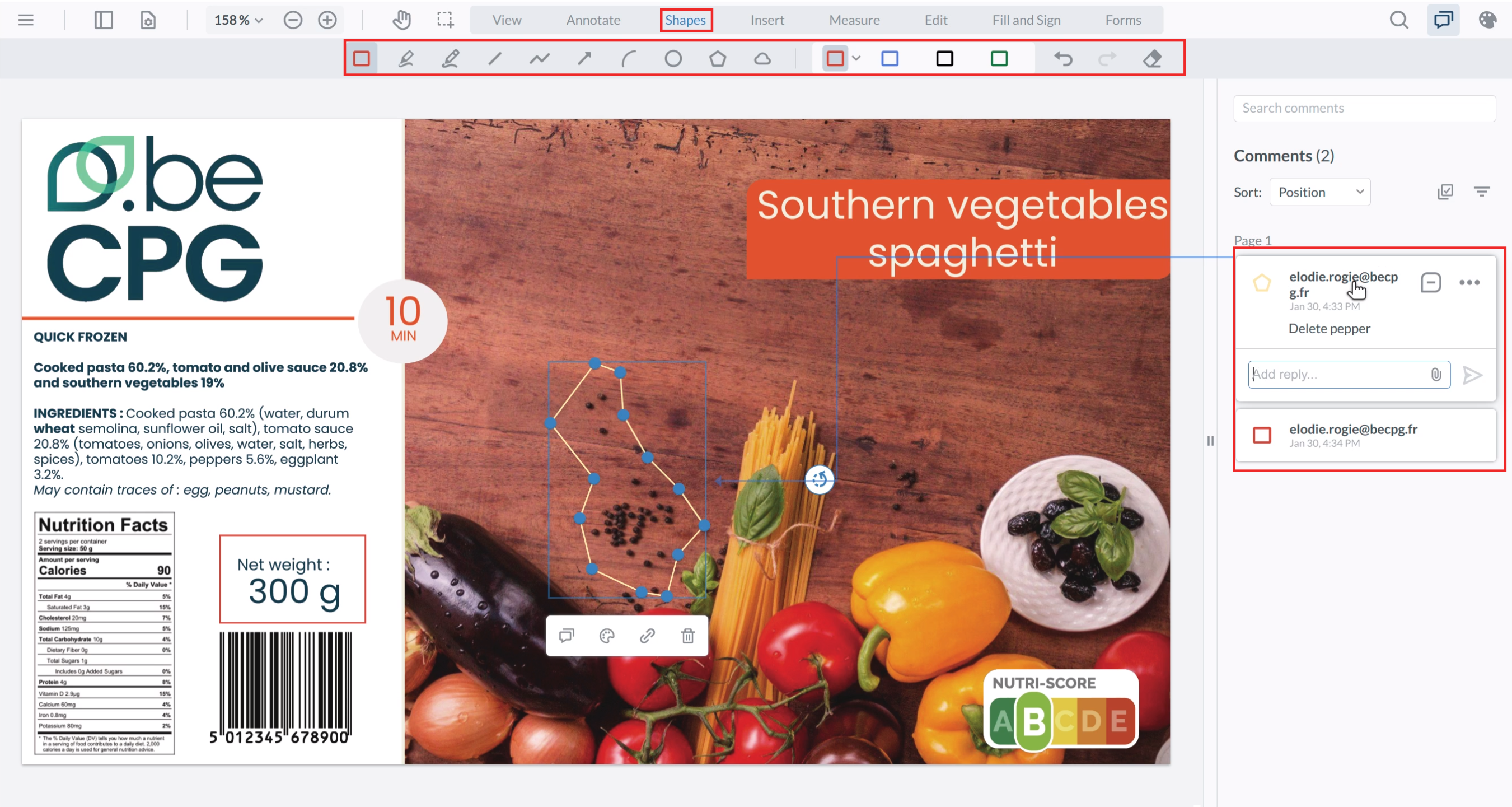Image resolution: width=1512 pixels, height=807 pixels.
Task: Choose the green rectangle style preset
Action: pos(999,58)
